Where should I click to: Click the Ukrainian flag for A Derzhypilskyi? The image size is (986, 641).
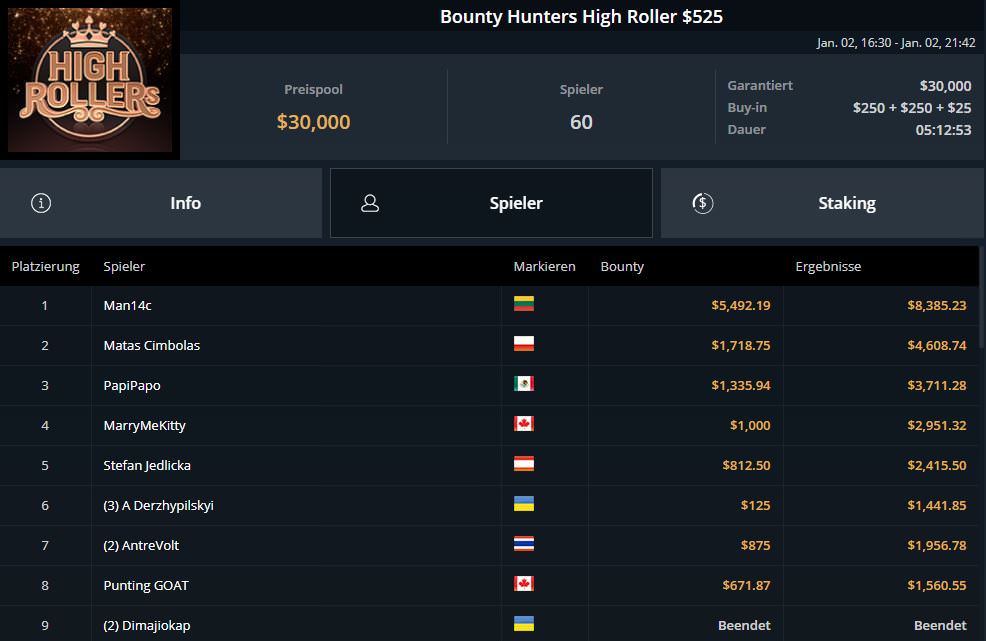[x=523, y=504]
